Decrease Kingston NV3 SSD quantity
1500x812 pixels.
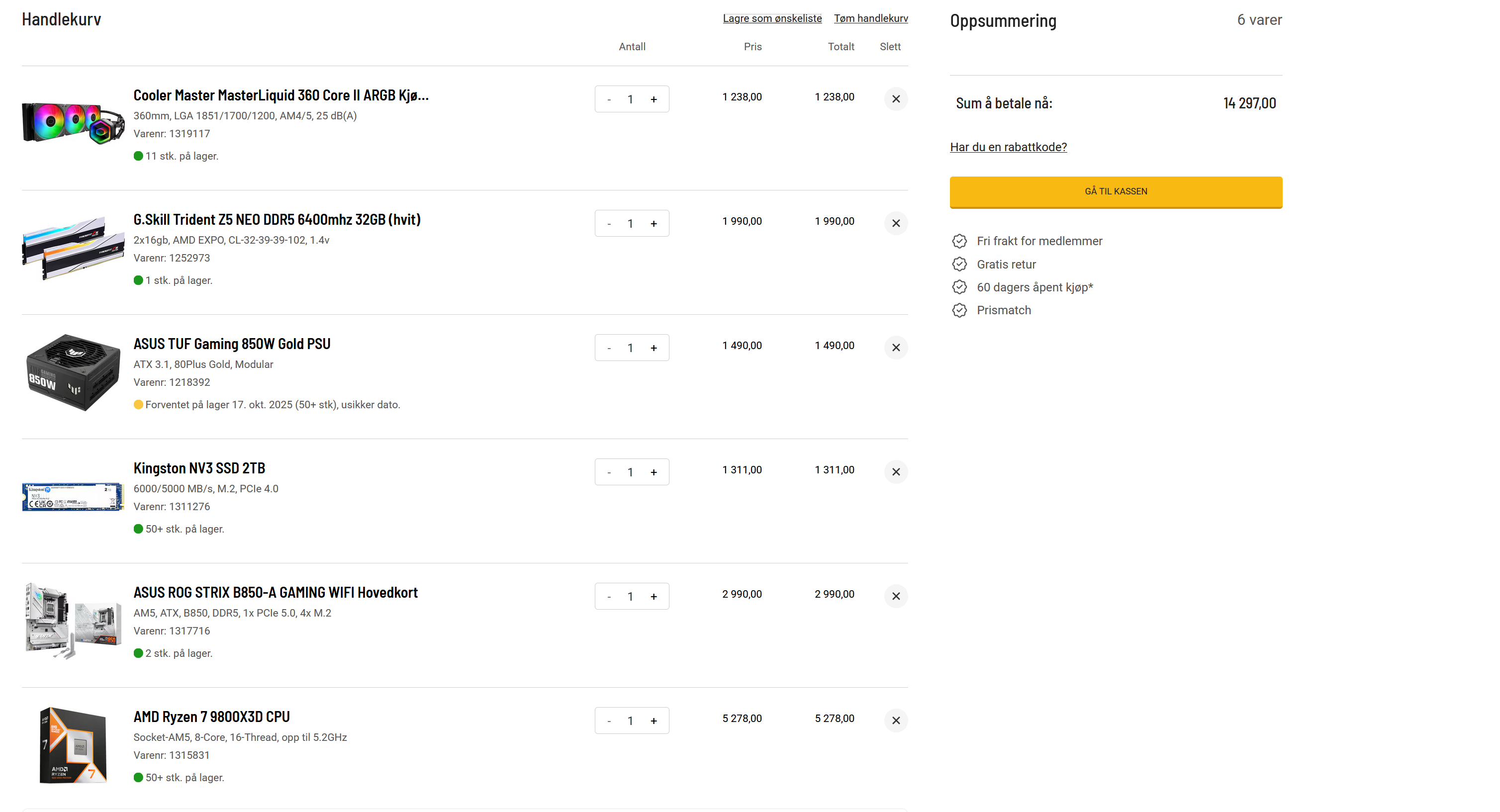tap(609, 473)
